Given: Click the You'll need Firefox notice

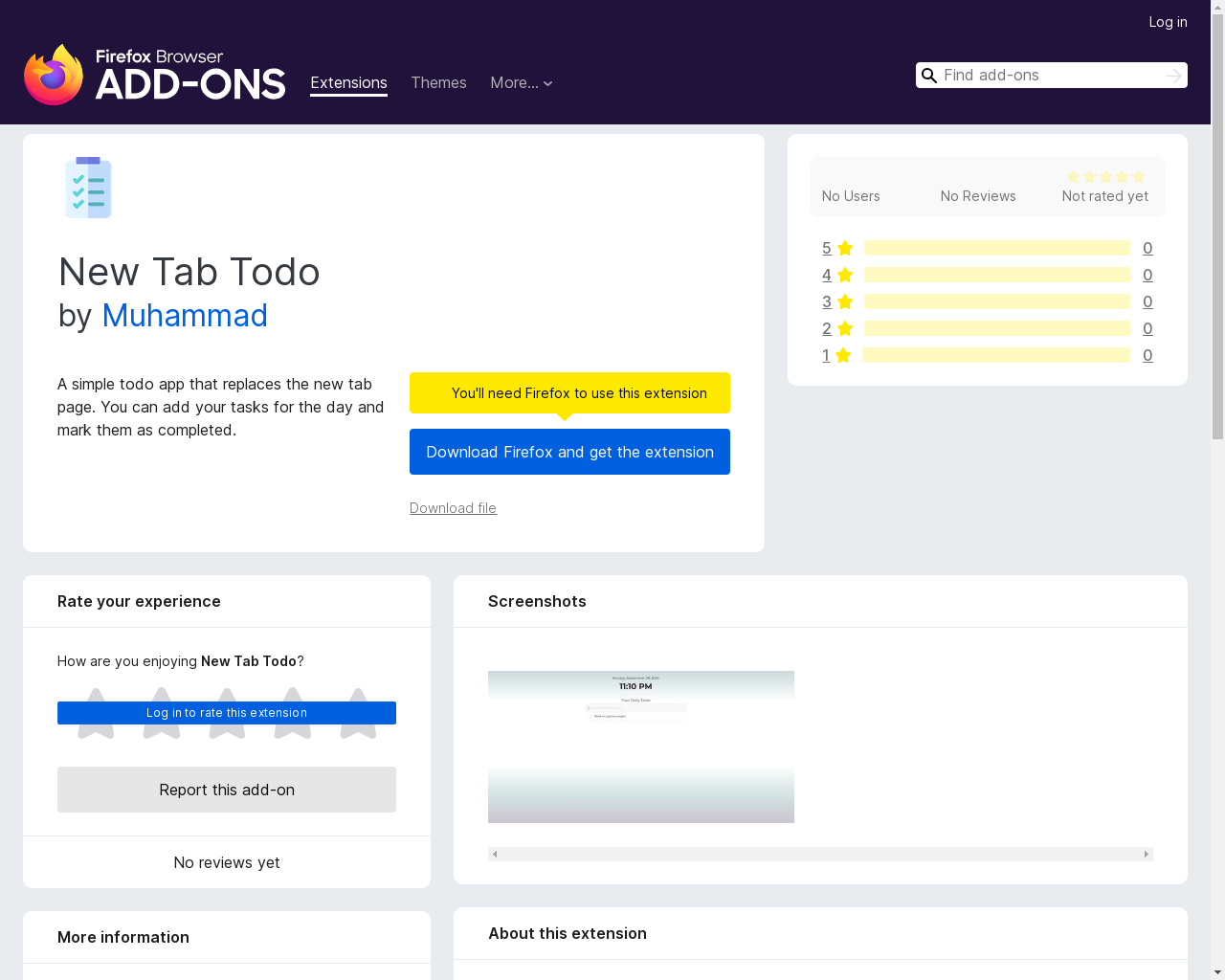Looking at the screenshot, I should click(x=569, y=393).
